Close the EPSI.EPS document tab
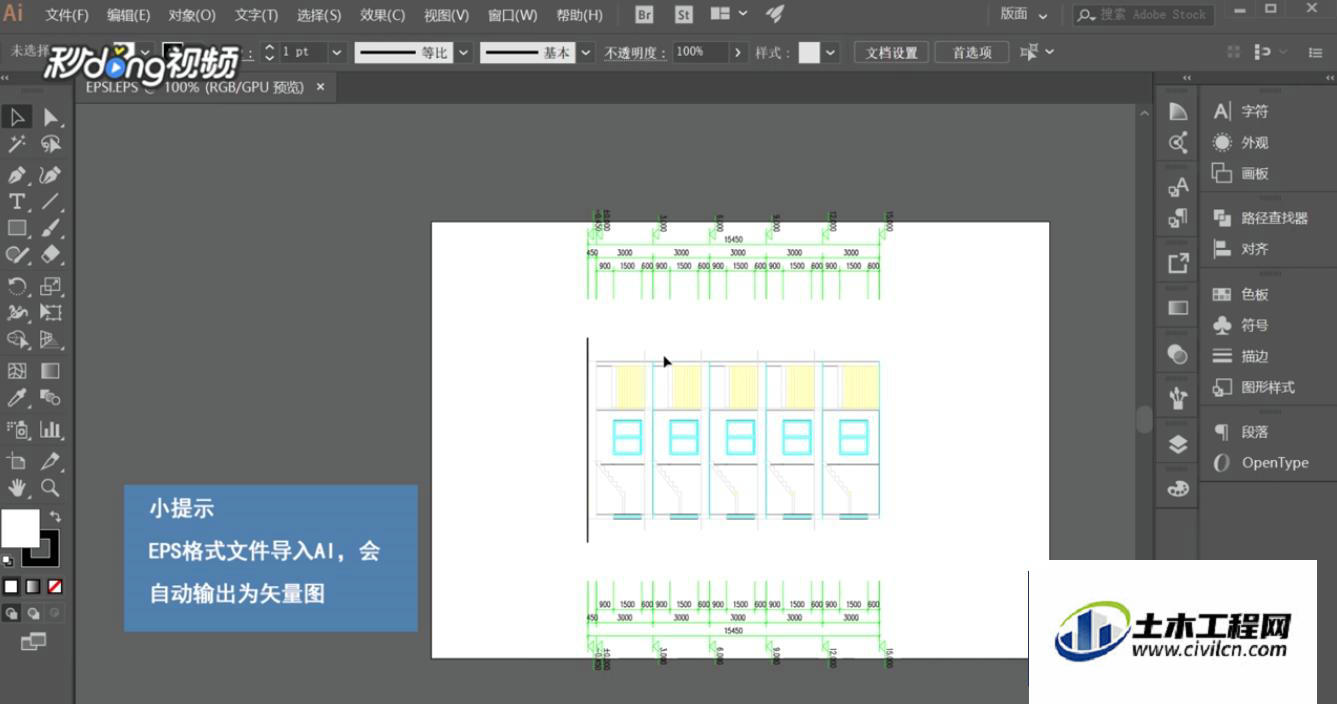Viewport: 1337px width, 704px height. 321,87
